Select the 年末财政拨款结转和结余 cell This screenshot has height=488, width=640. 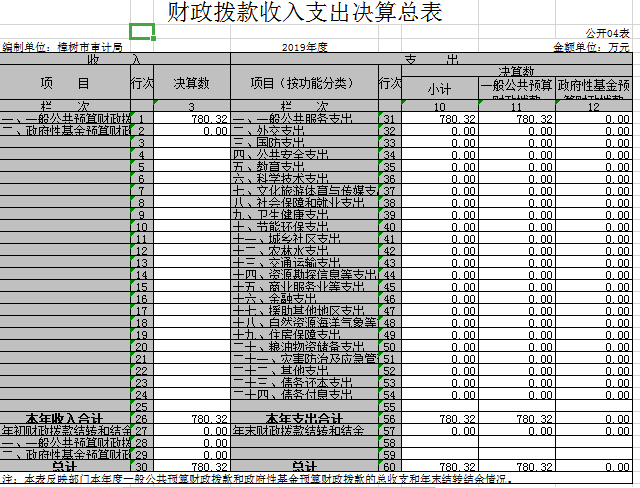[304, 430]
